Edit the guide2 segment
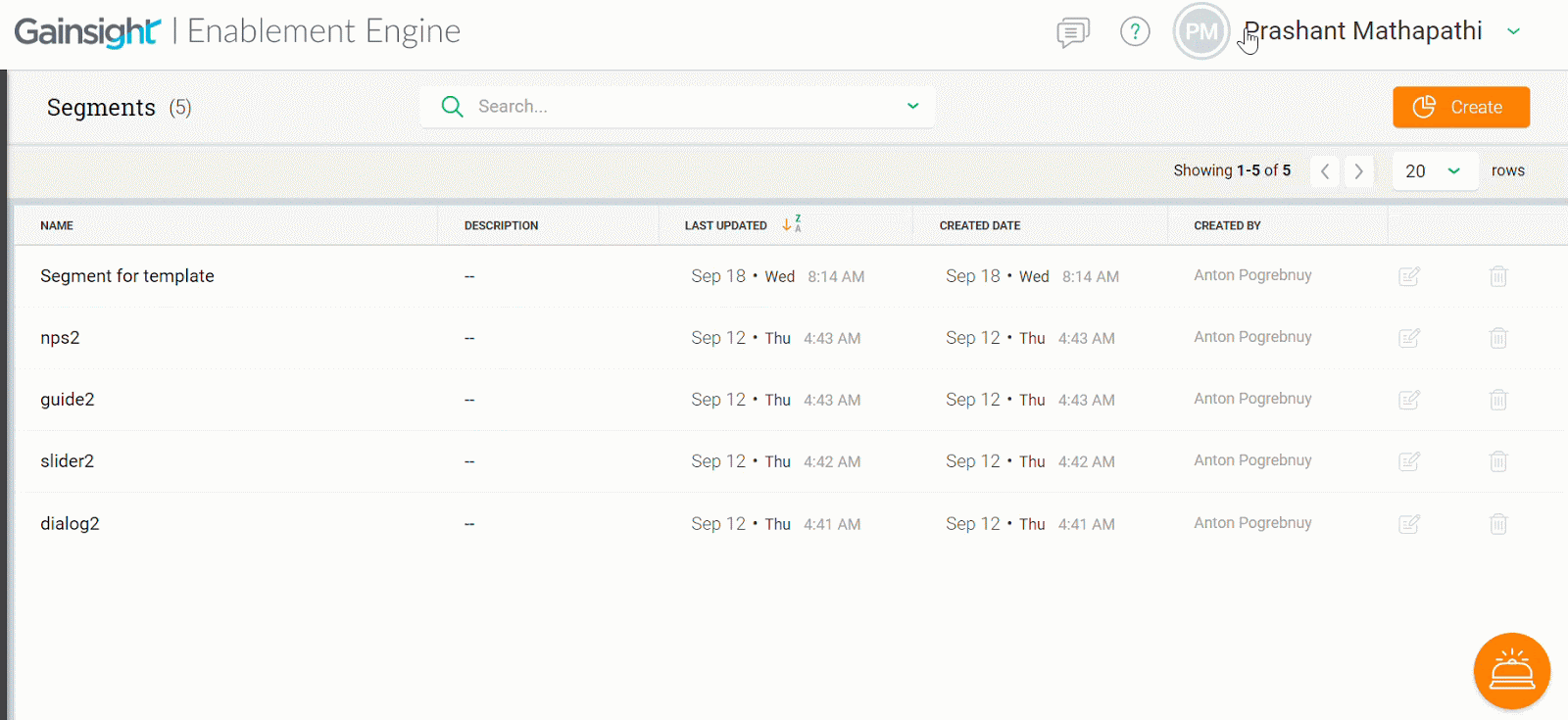The width and height of the screenshot is (1568, 720). [1409, 400]
